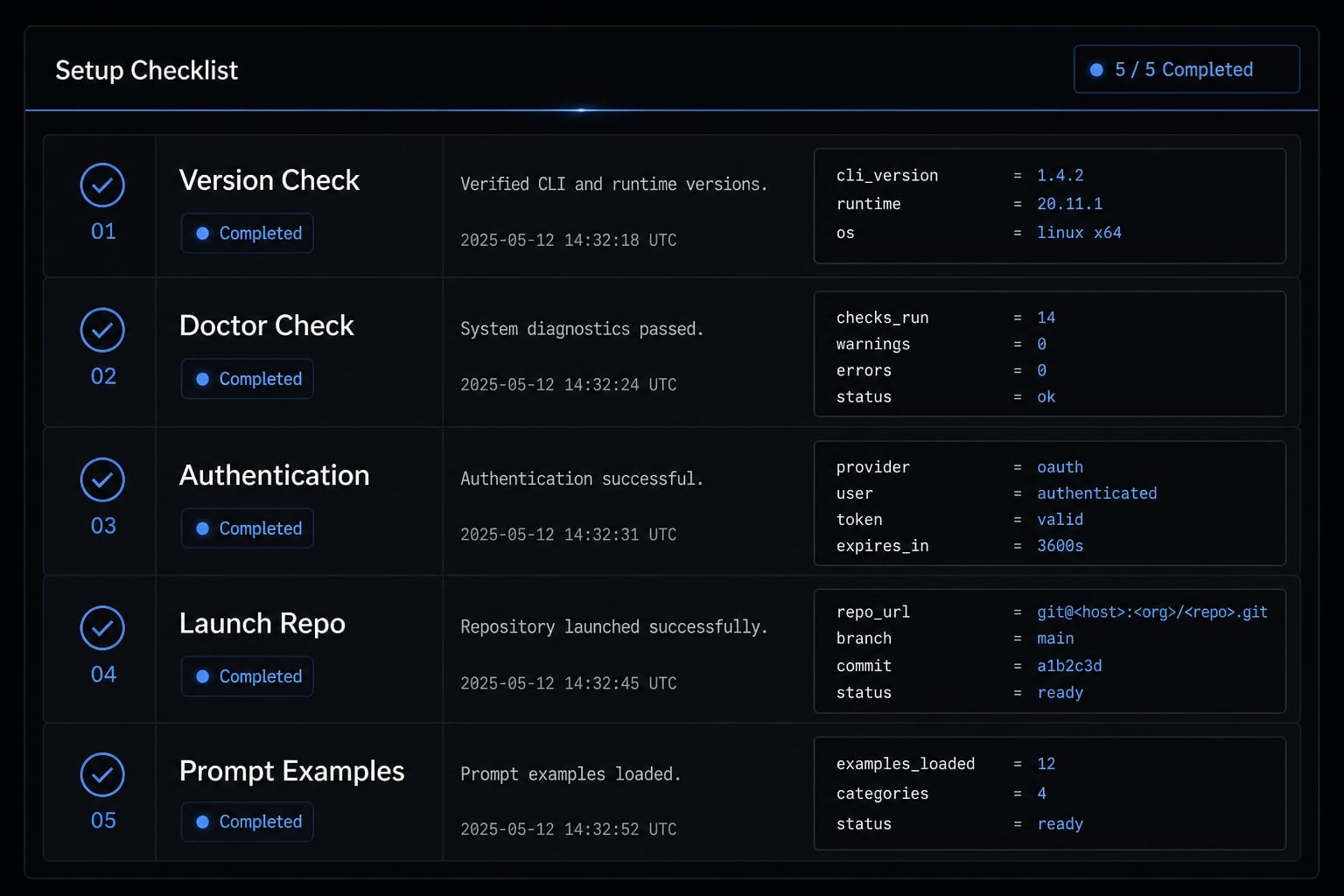Click the examples_loaded key label

(906, 764)
